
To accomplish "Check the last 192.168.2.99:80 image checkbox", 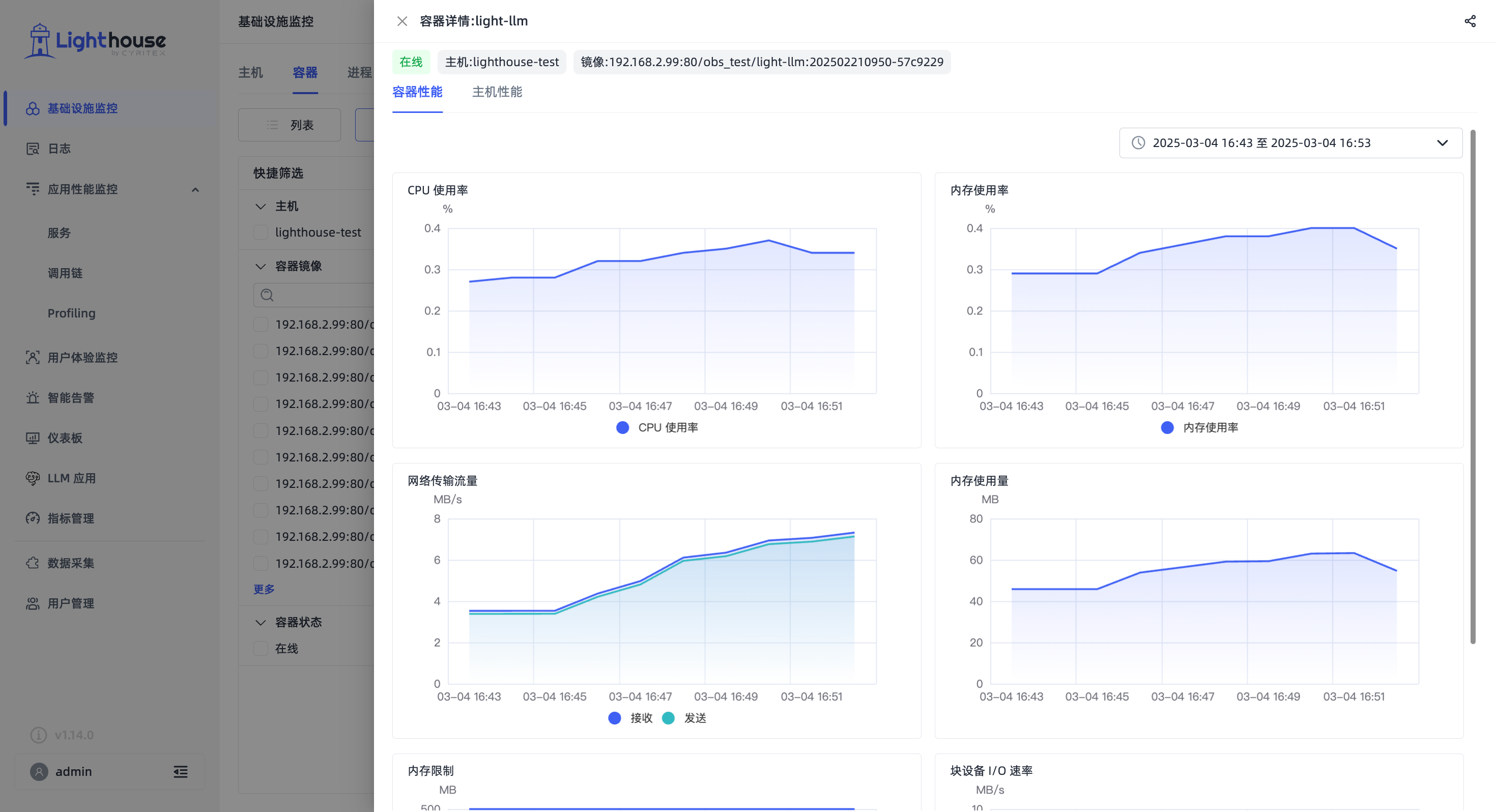I will 261,563.
